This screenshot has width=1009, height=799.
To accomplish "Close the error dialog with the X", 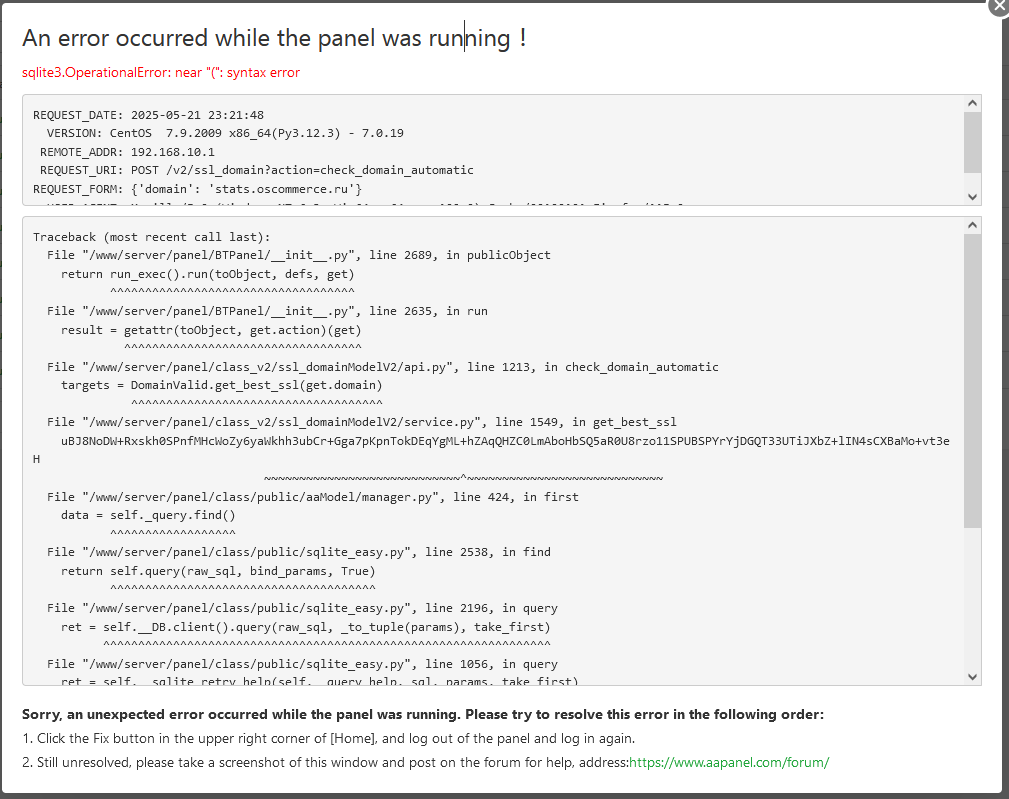I will [x=999, y=5].
